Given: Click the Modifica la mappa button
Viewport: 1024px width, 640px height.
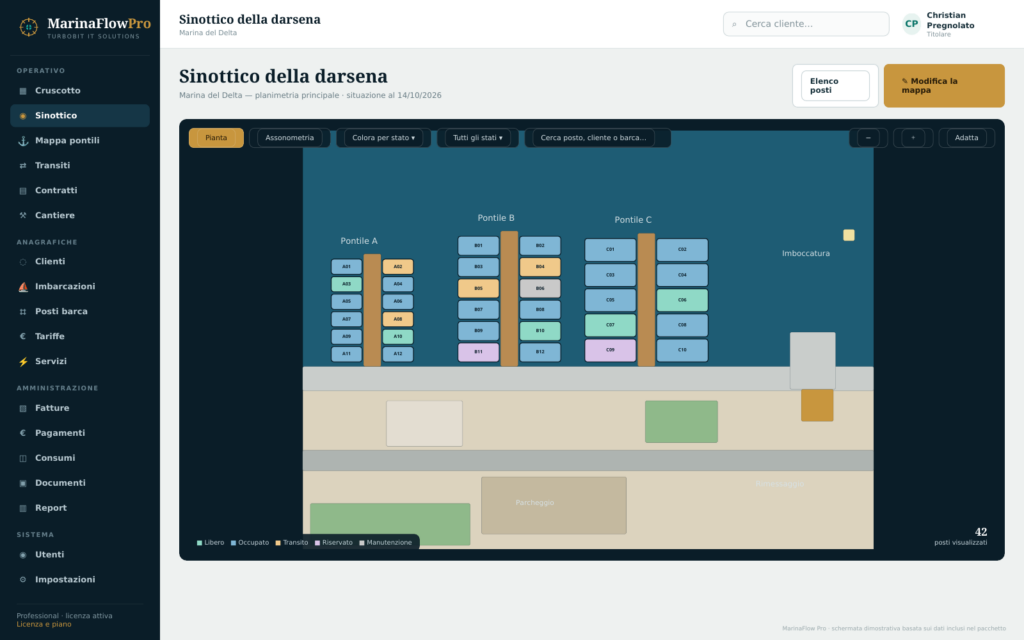Looking at the screenshot, I should [x=944, y=86].
